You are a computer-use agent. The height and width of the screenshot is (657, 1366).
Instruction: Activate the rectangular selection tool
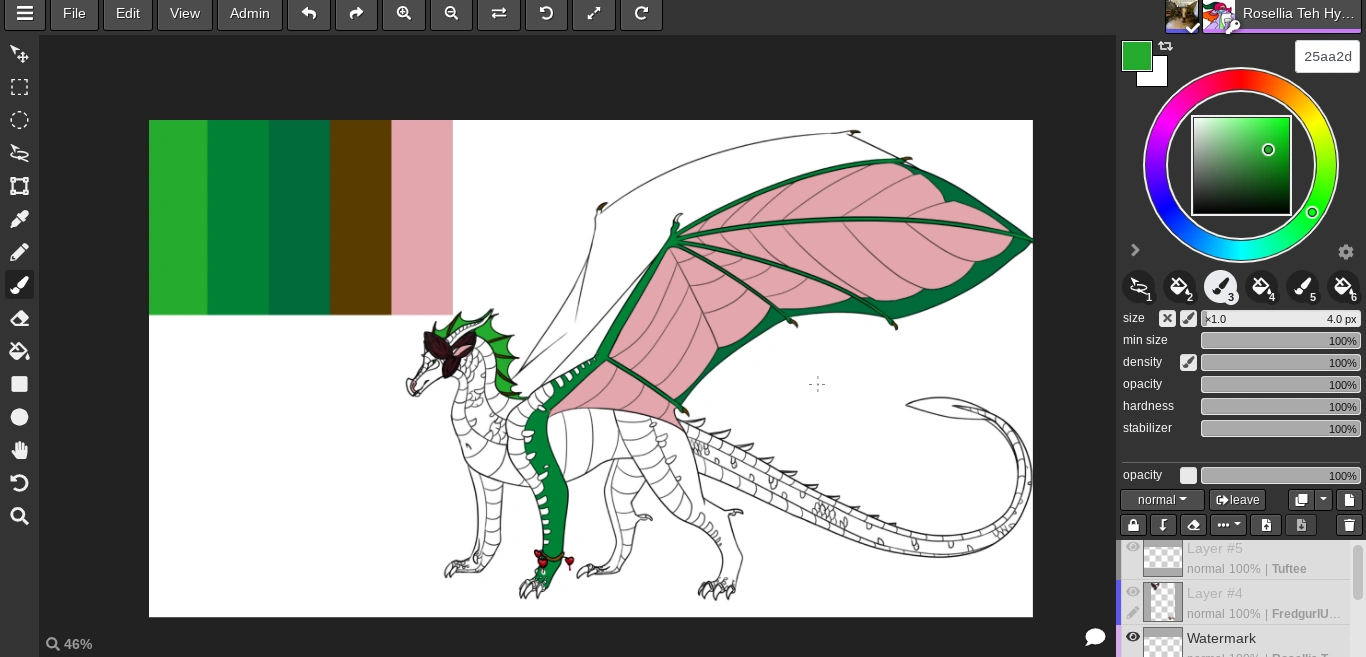(19, 87)
